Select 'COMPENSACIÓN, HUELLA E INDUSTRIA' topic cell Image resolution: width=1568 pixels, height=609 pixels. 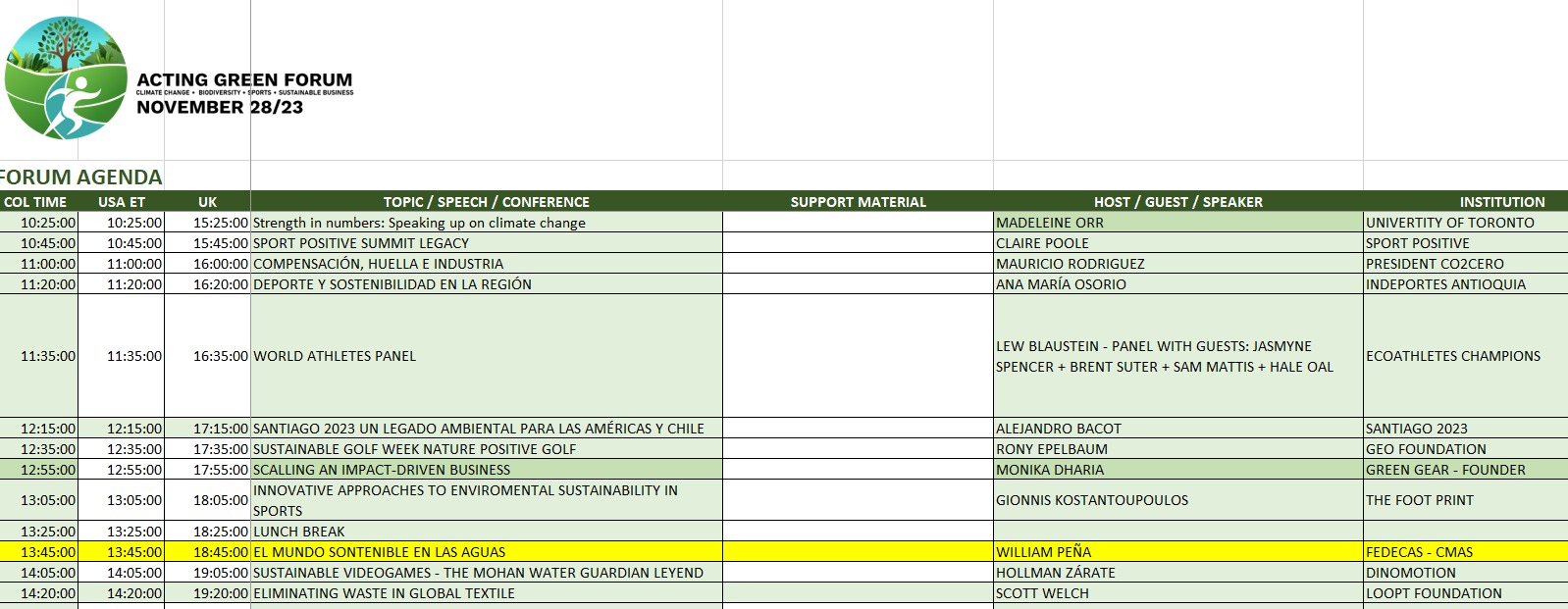[x=487, y=264]
